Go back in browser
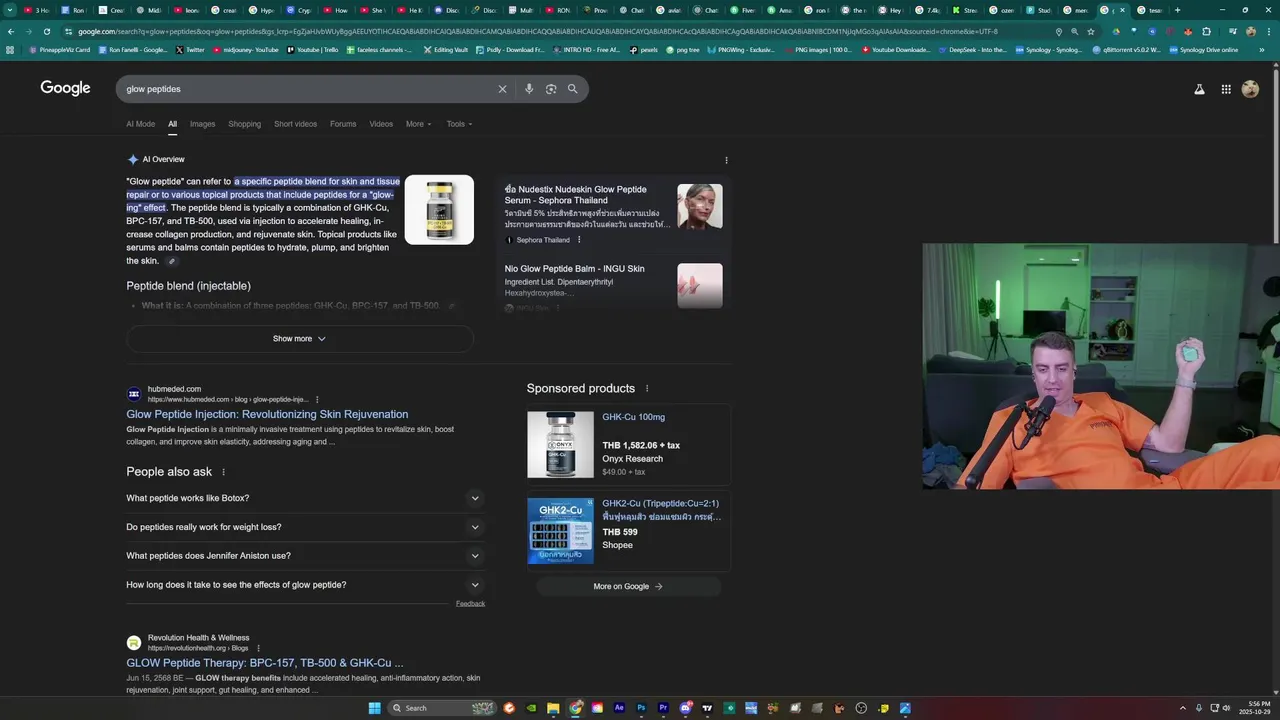 point(11,31)
